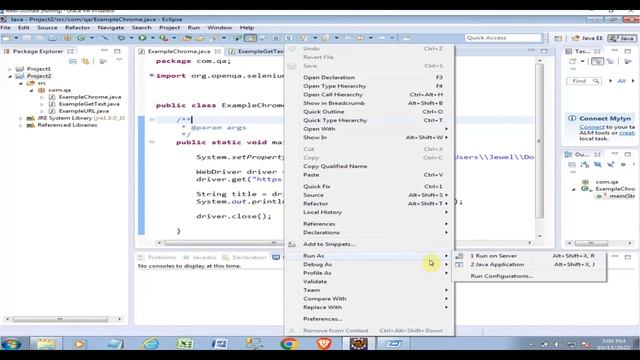Viewport: 640px width, 360px height.
Task: Open the Debug button dropdown arrow
Action: coord(131,38)
